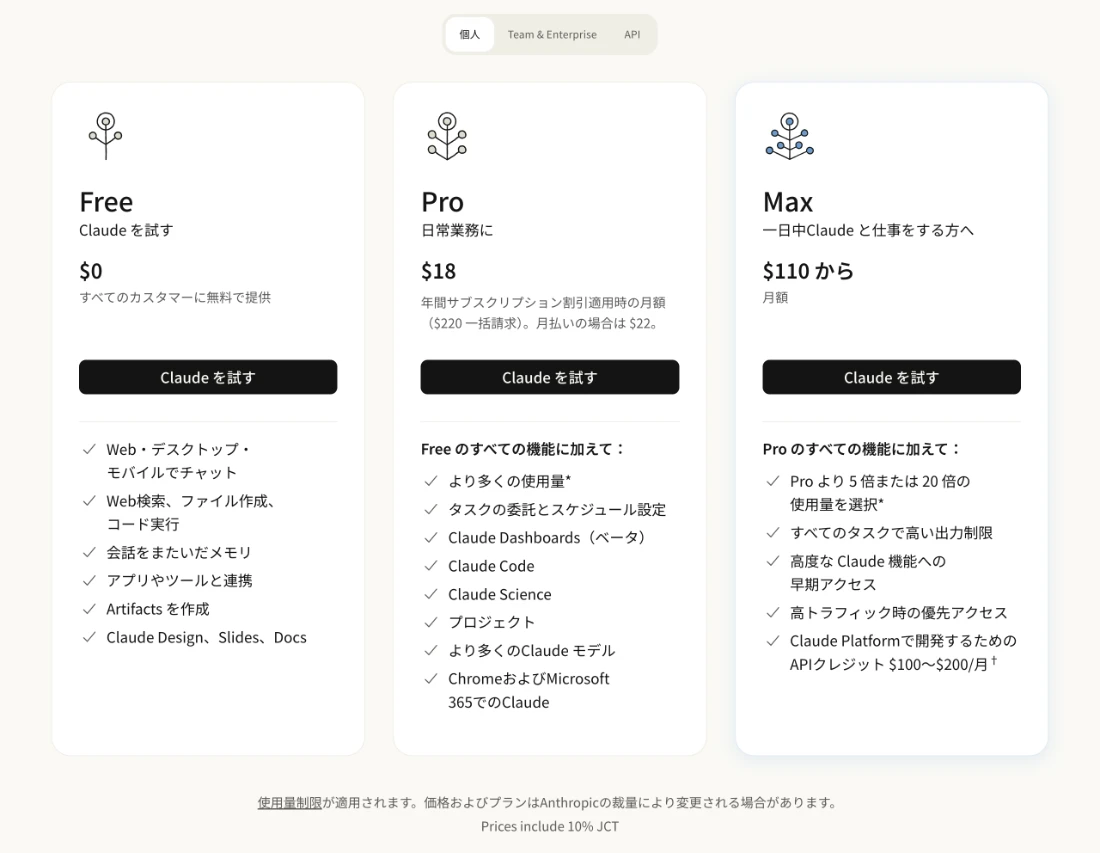Click checkmark beside Artifacts を作成

(x=89, y=609)
